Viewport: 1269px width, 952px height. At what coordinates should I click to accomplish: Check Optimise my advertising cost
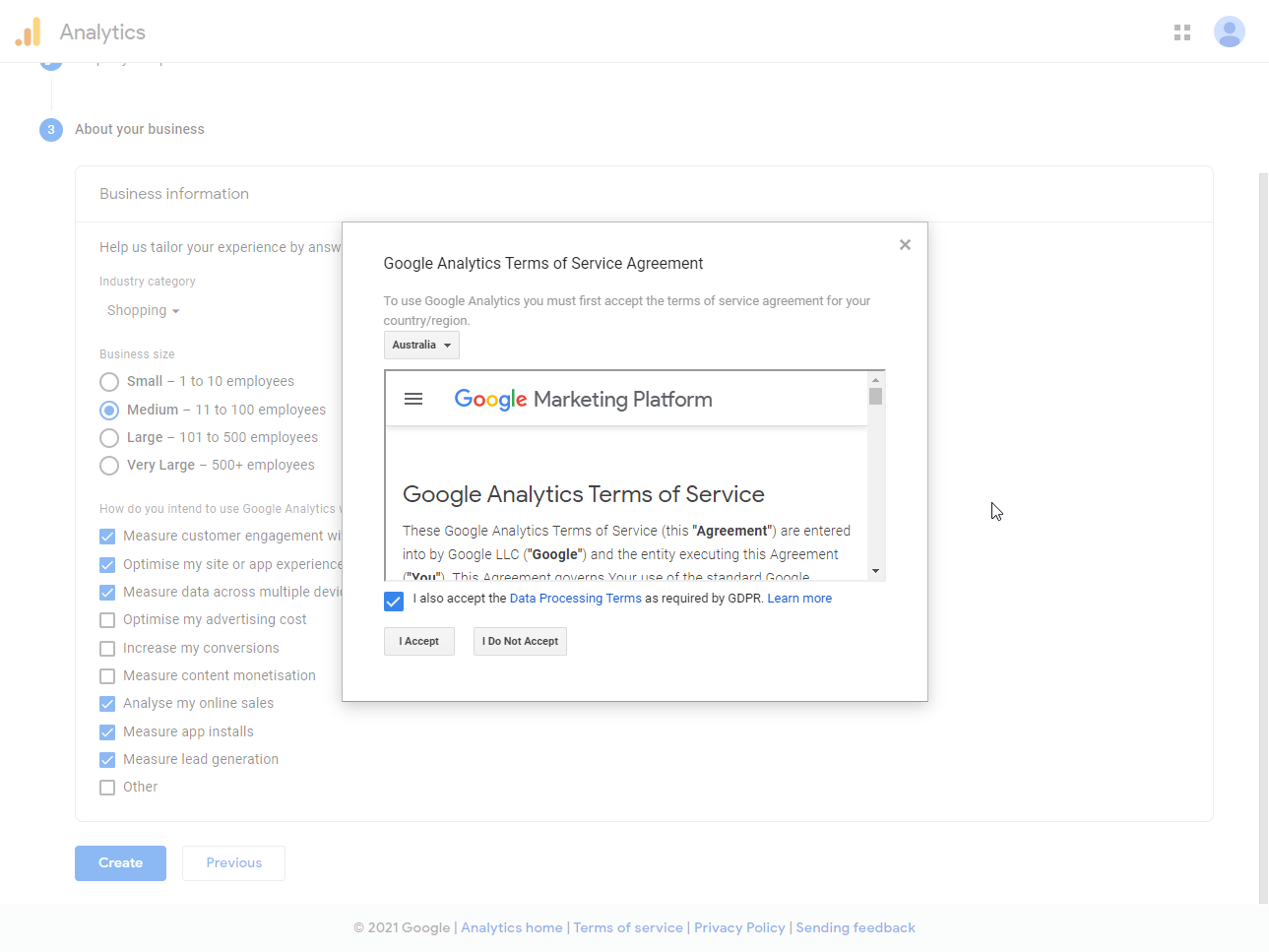[x=107, y=620]
